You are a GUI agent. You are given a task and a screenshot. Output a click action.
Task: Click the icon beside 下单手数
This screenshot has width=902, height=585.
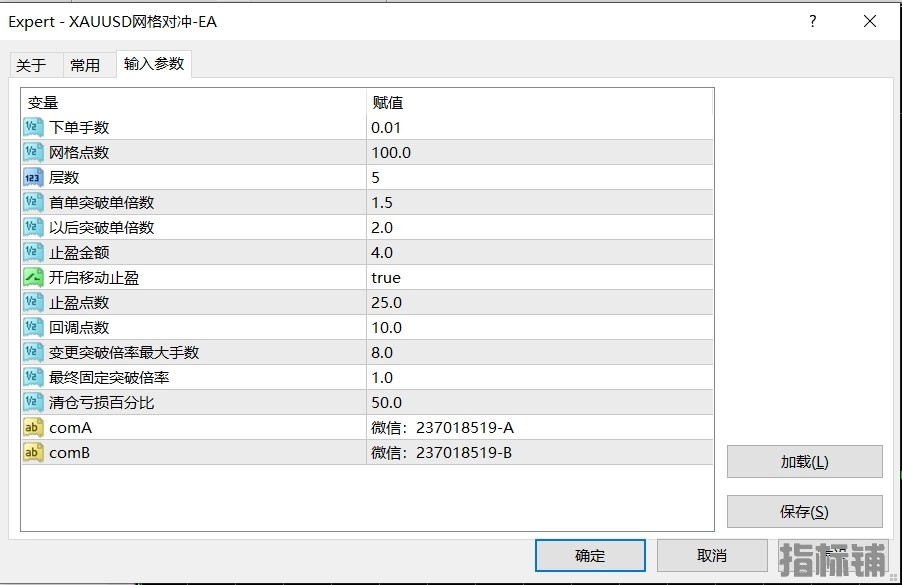pyautogui.click(x=33, y=127)
